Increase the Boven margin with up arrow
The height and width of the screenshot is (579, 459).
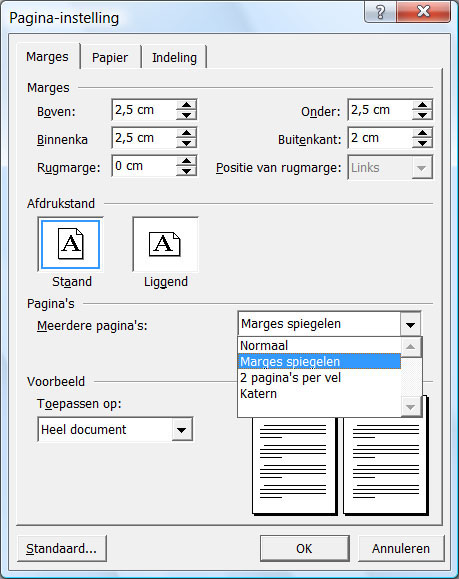(186, 105)
